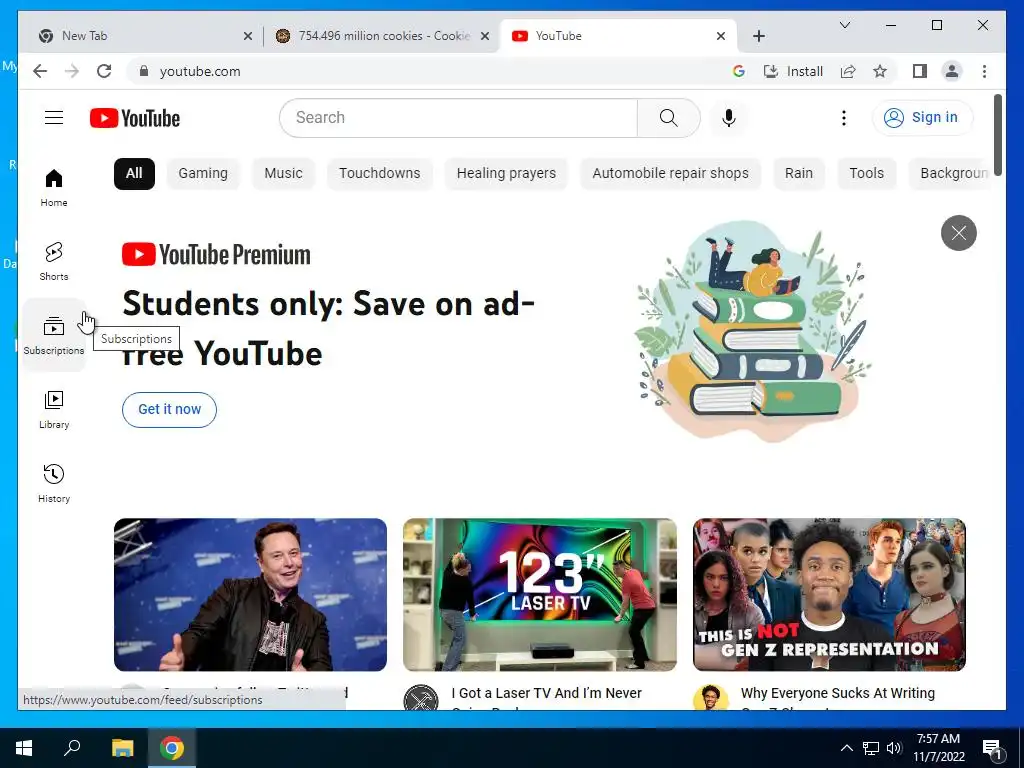This screenshot has width=1024, height=768.
Task: Dismiss the YouTube Premium promo banner
Action: click(958, 232)
